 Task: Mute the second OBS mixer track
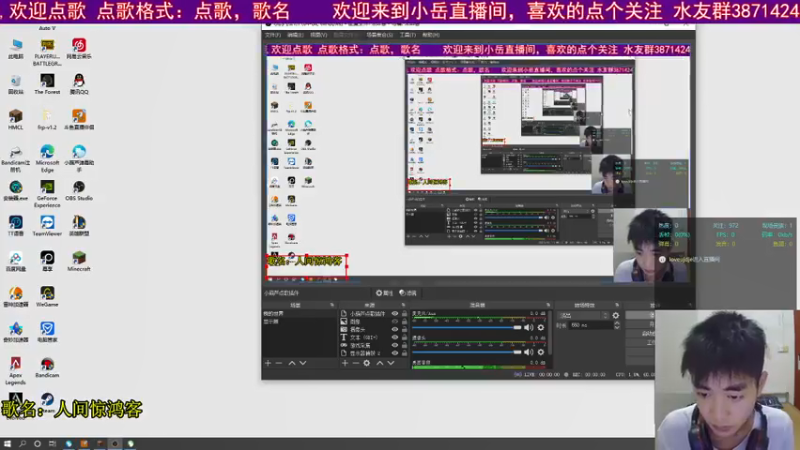(529, 352)
